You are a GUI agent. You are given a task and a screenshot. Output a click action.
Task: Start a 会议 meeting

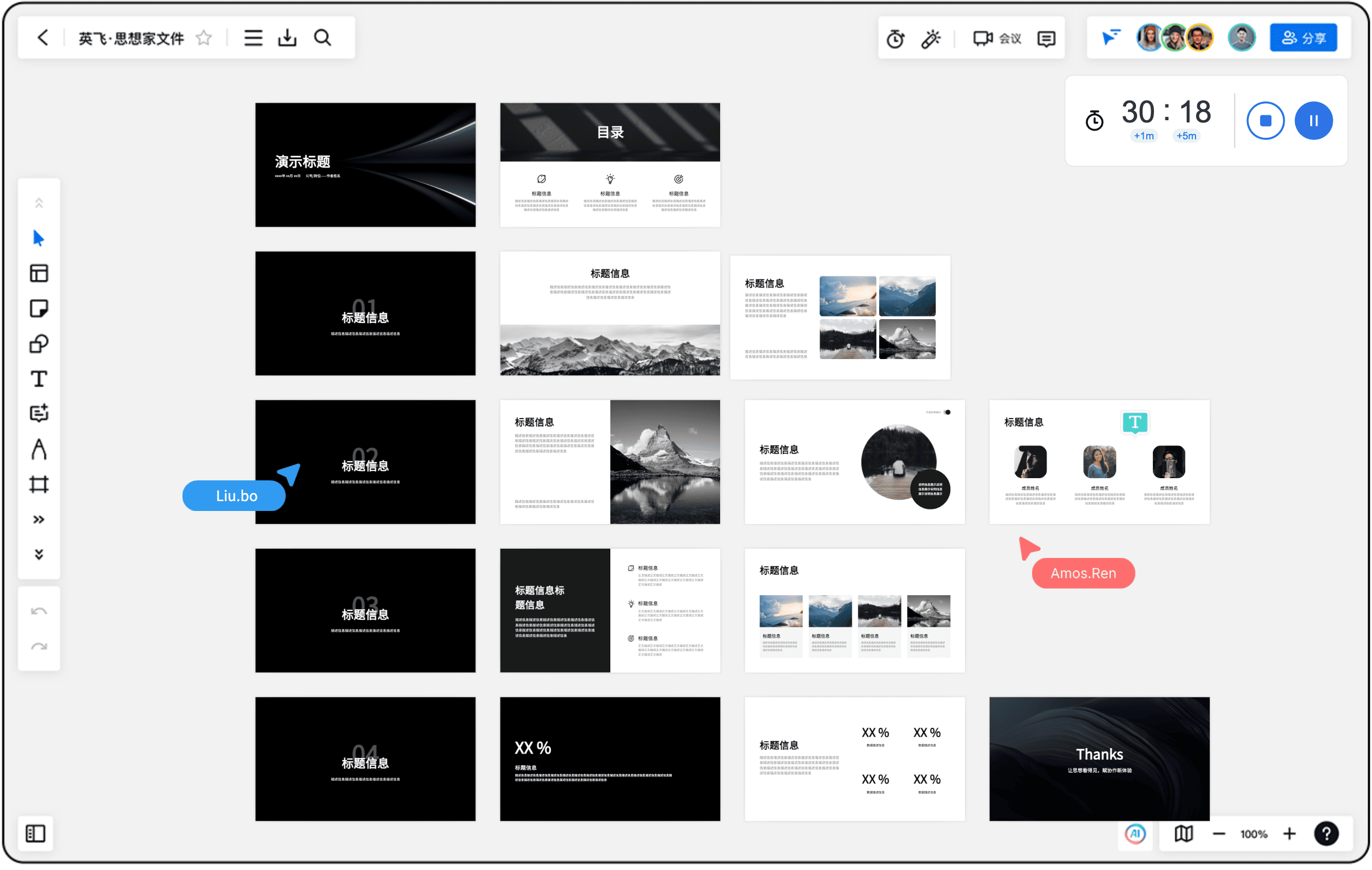click(997, 38)
